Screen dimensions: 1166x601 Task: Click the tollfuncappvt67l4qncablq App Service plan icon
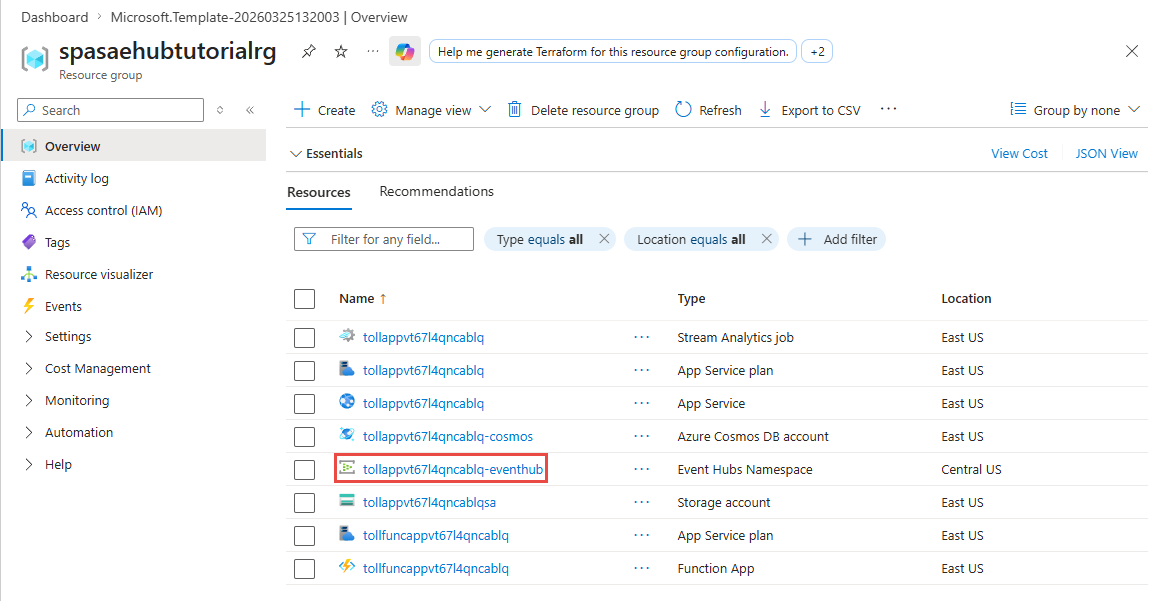[347, 534]
